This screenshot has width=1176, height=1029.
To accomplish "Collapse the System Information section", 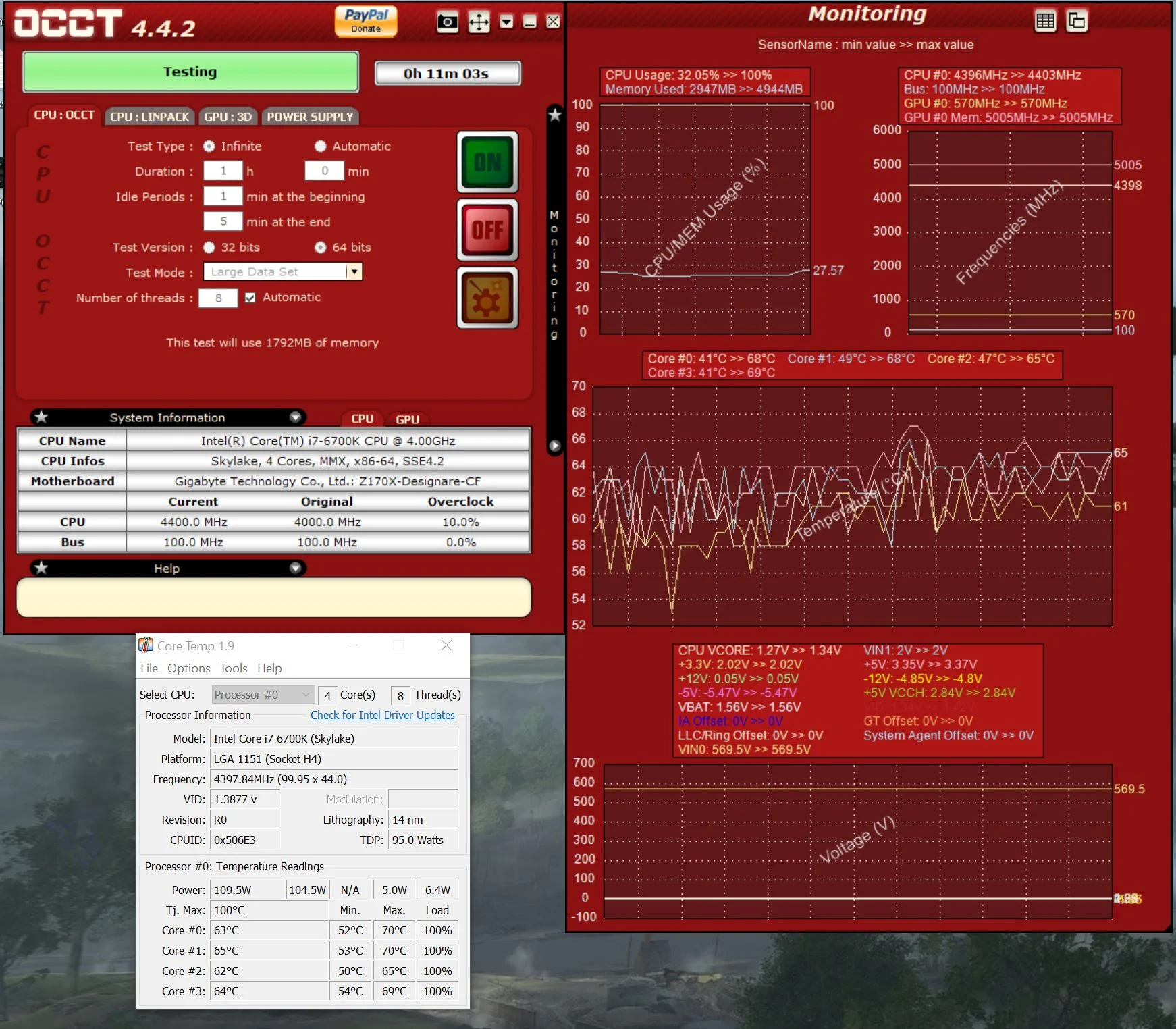I will click(x=295, y=417).
